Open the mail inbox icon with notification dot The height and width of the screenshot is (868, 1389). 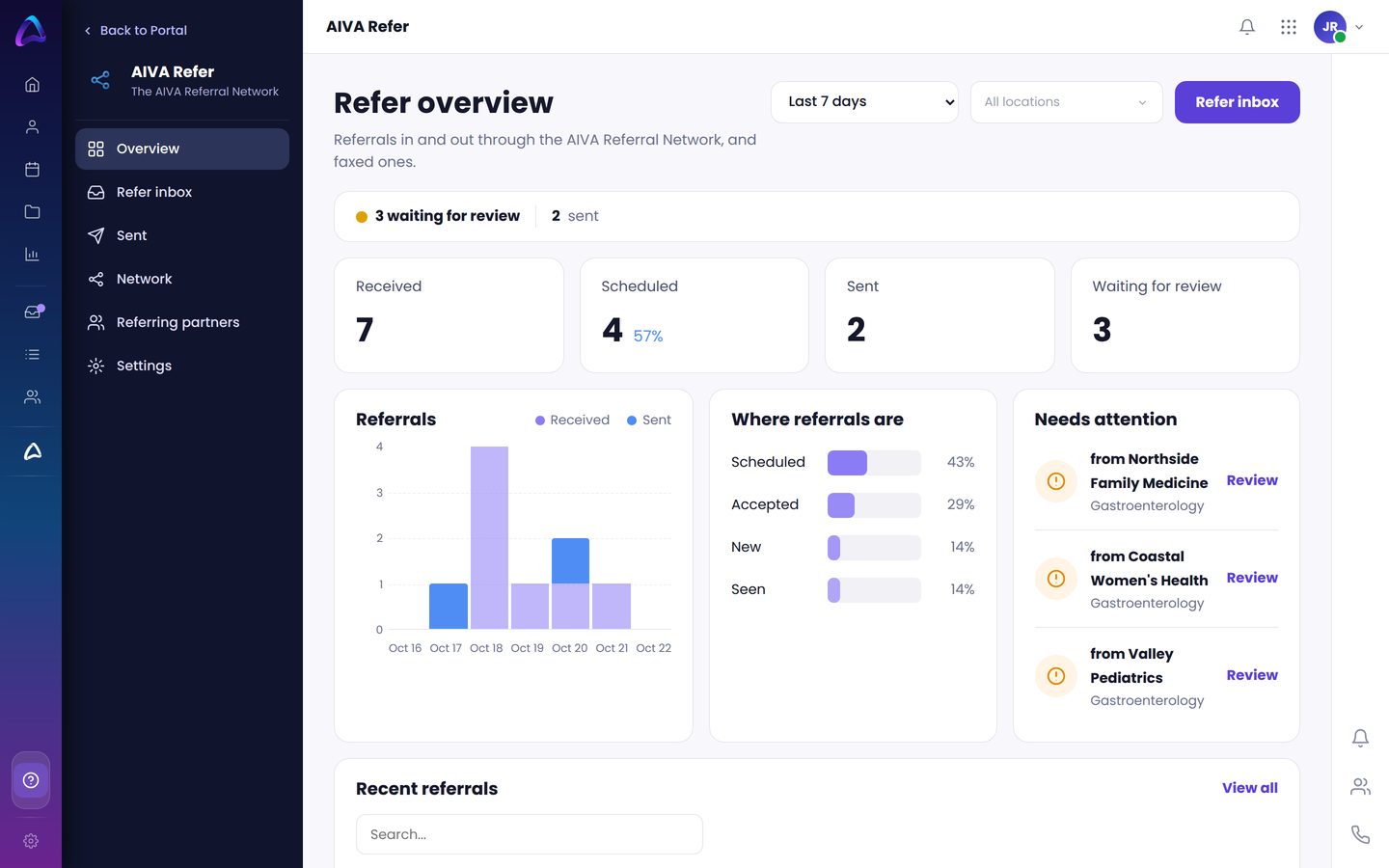pyautogui.click(x=33, y=312)
